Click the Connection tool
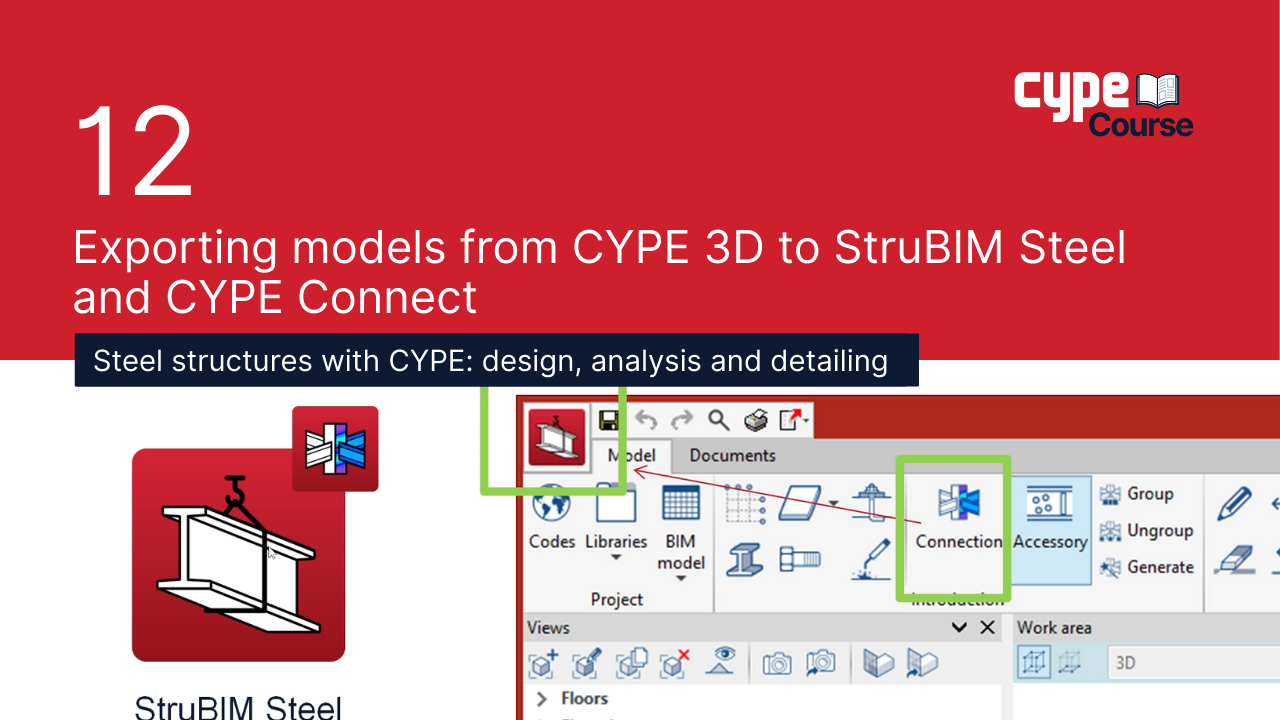The width and height of the screenshot is (1280, 720). coord(958,519)
